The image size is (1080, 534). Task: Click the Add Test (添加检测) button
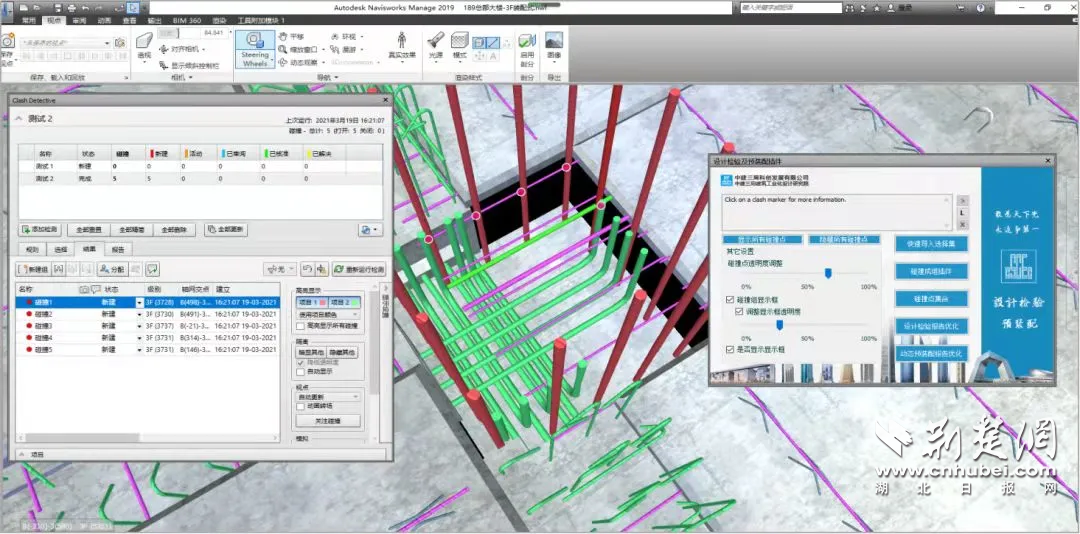41,229
